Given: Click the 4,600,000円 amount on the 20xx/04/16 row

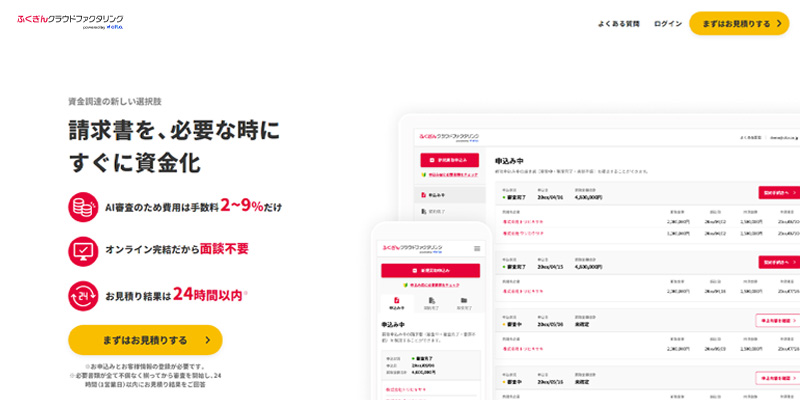Looking at the screenshot, I should [x=588, y=196].
